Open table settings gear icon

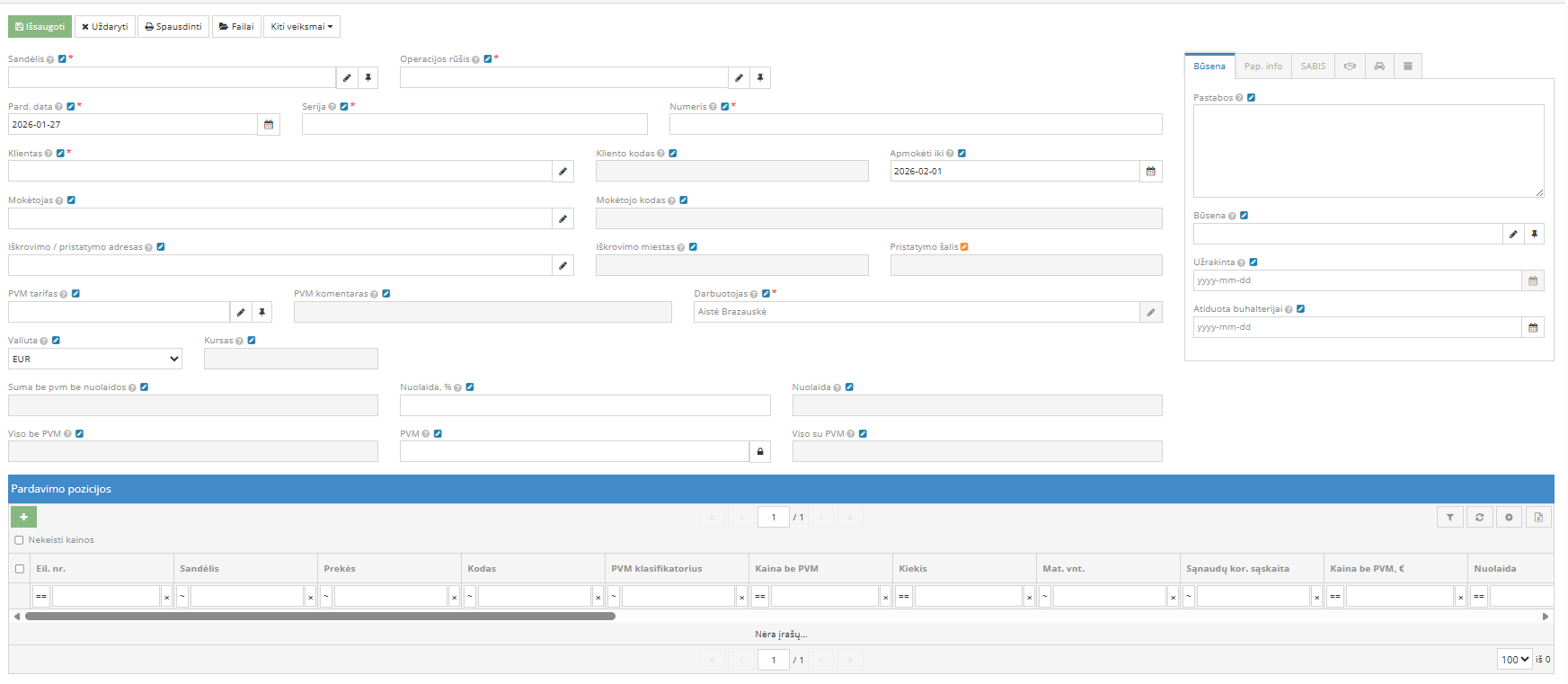pos(1509,517)
